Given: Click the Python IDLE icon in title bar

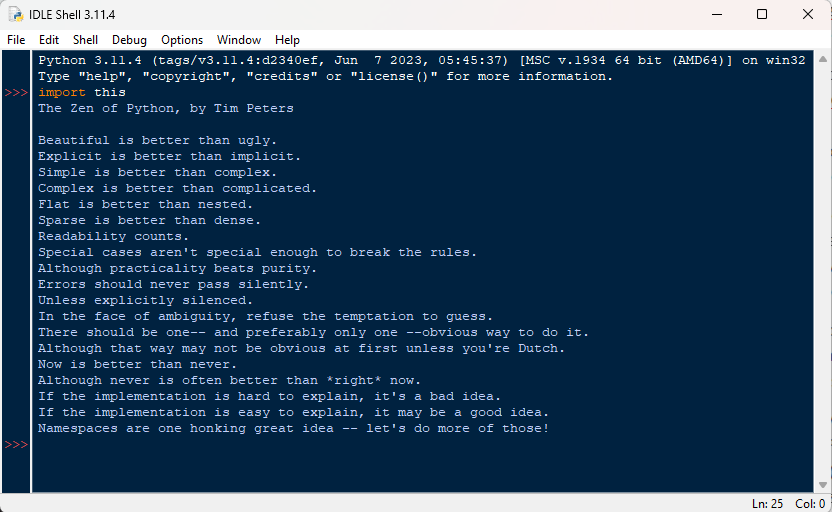Looking at the screenshot, I should [x=16, y=15].
